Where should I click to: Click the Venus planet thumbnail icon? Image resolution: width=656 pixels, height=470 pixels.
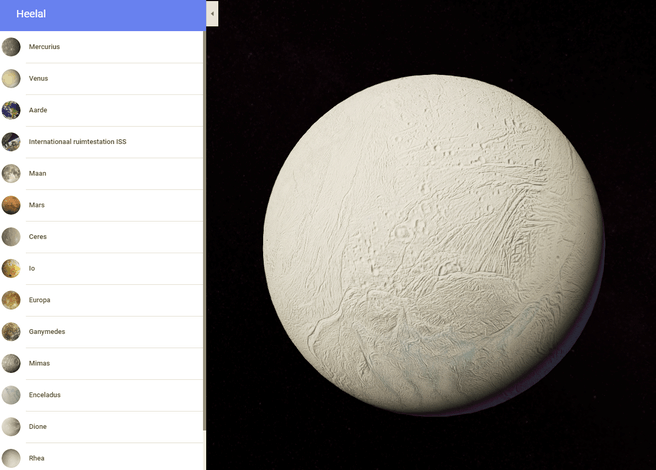(x=11, y=79)
